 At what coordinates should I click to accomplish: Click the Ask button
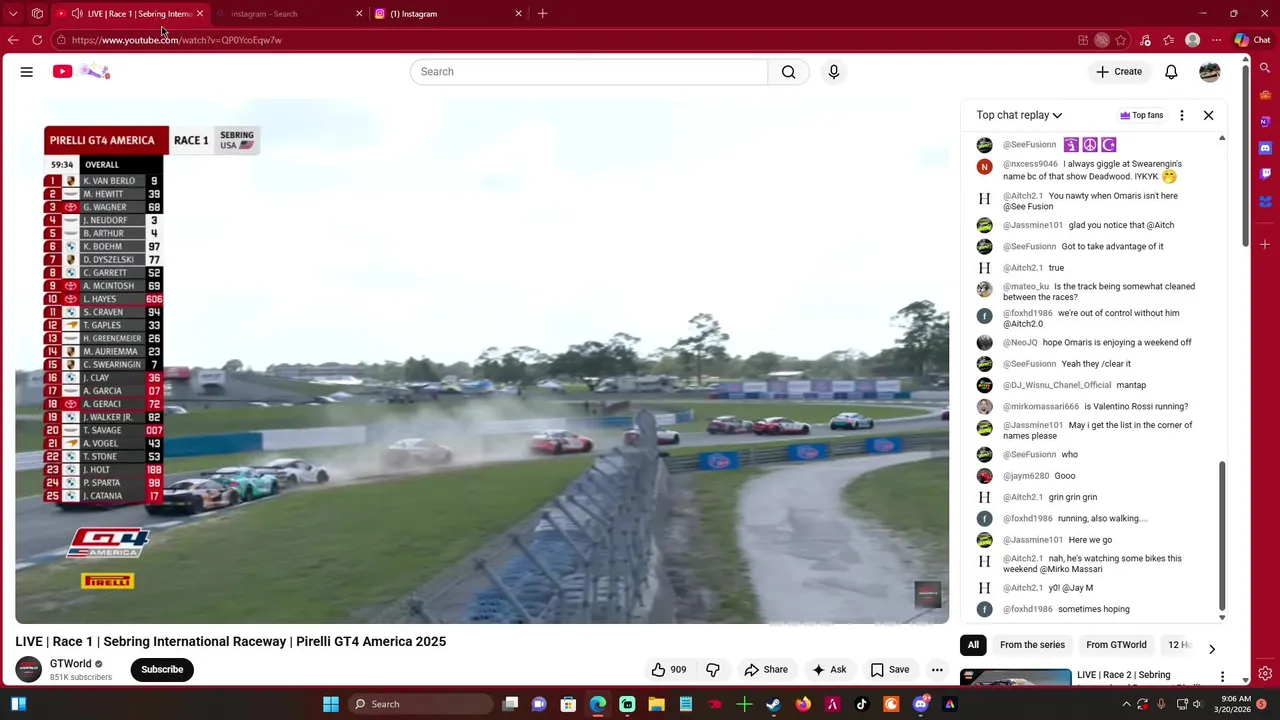[x=829, y=670]
